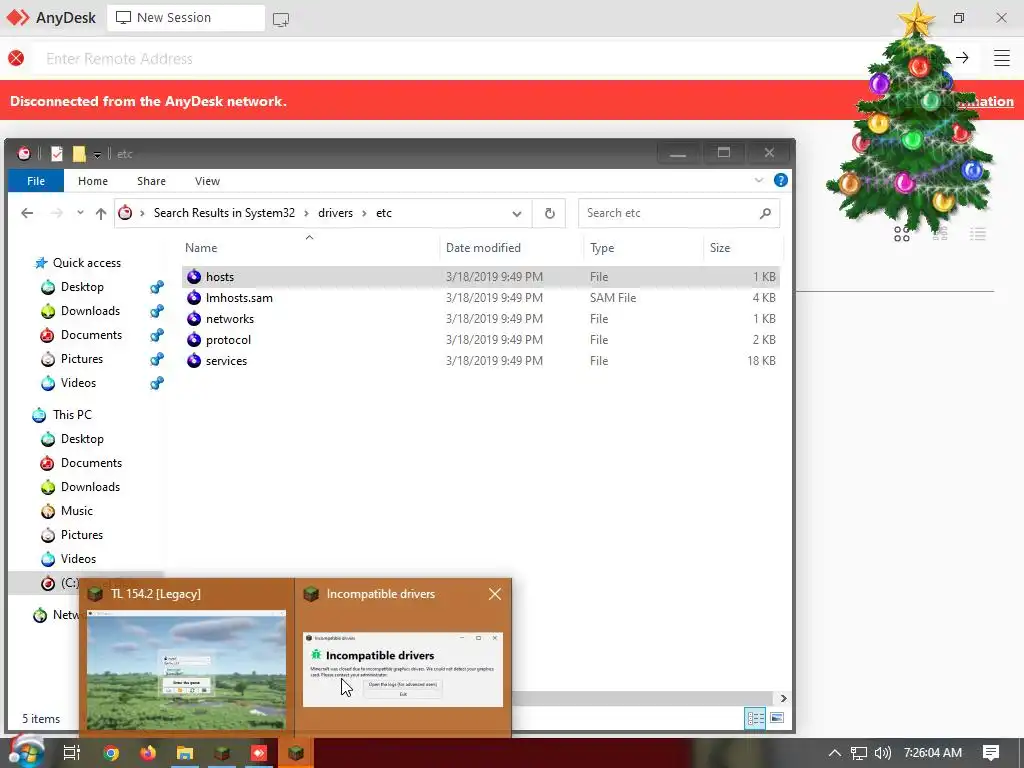Open the File tab in Explorer
Image resolution: width=1024 pixels, height=768 pixels.
(36, 181)
